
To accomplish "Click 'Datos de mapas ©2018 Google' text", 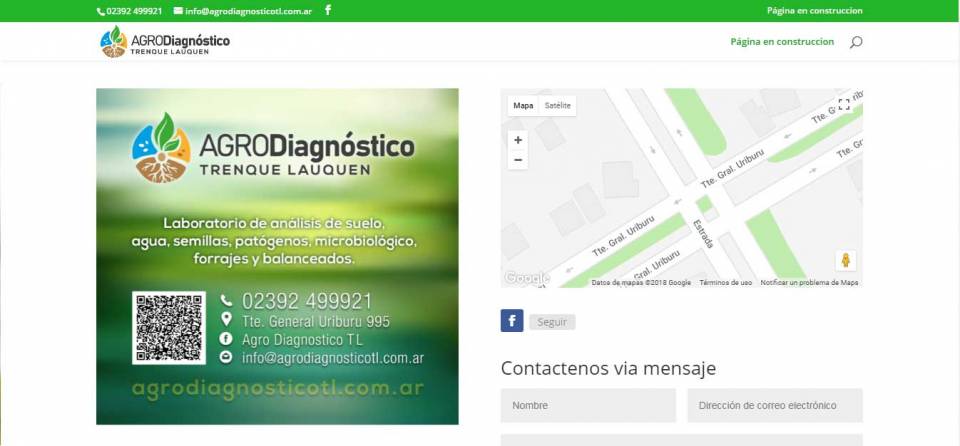I will (x=641, y=282).
